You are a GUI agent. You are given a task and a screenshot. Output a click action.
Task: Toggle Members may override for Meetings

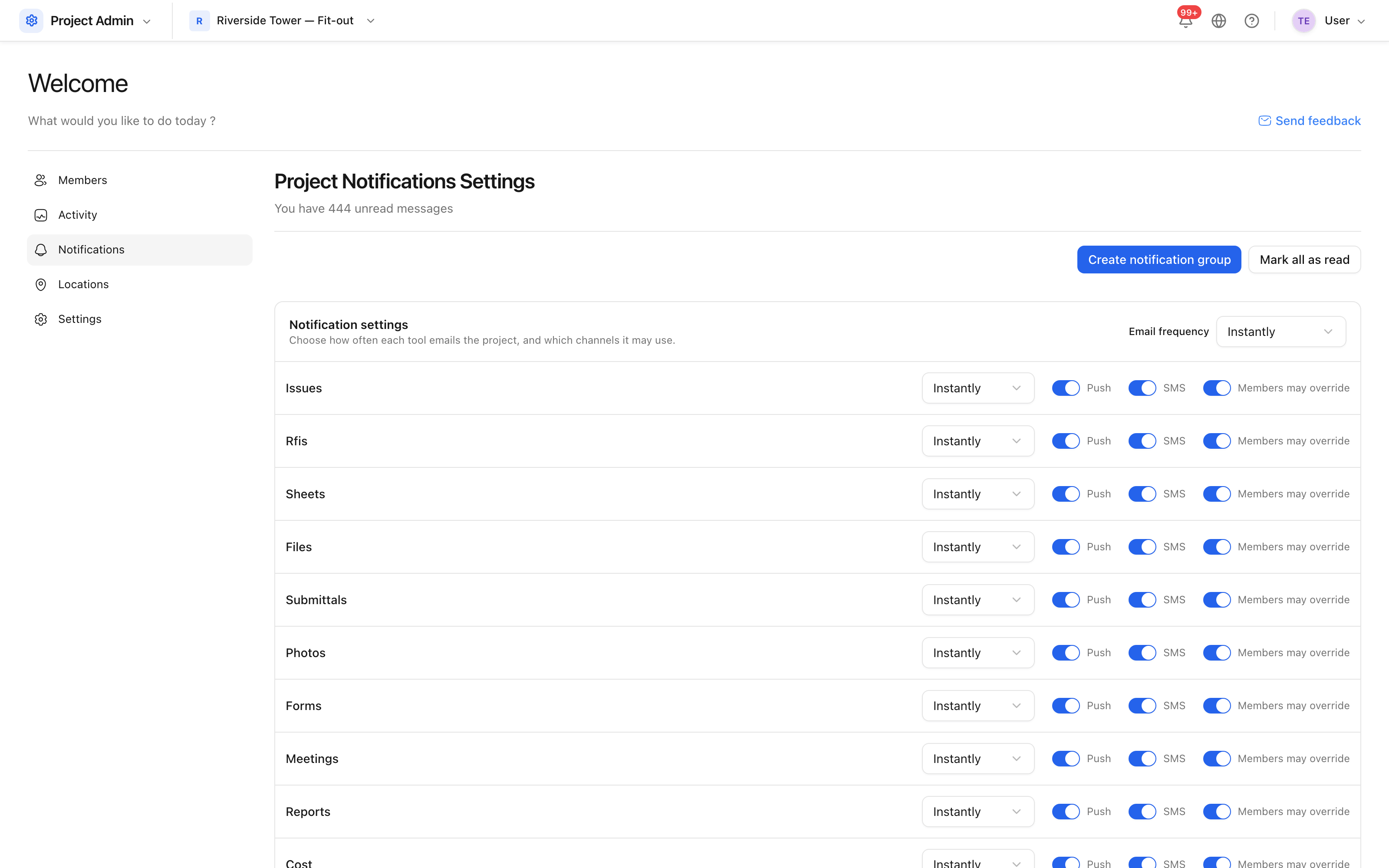pyautogui.click(x=1216, y=758)
